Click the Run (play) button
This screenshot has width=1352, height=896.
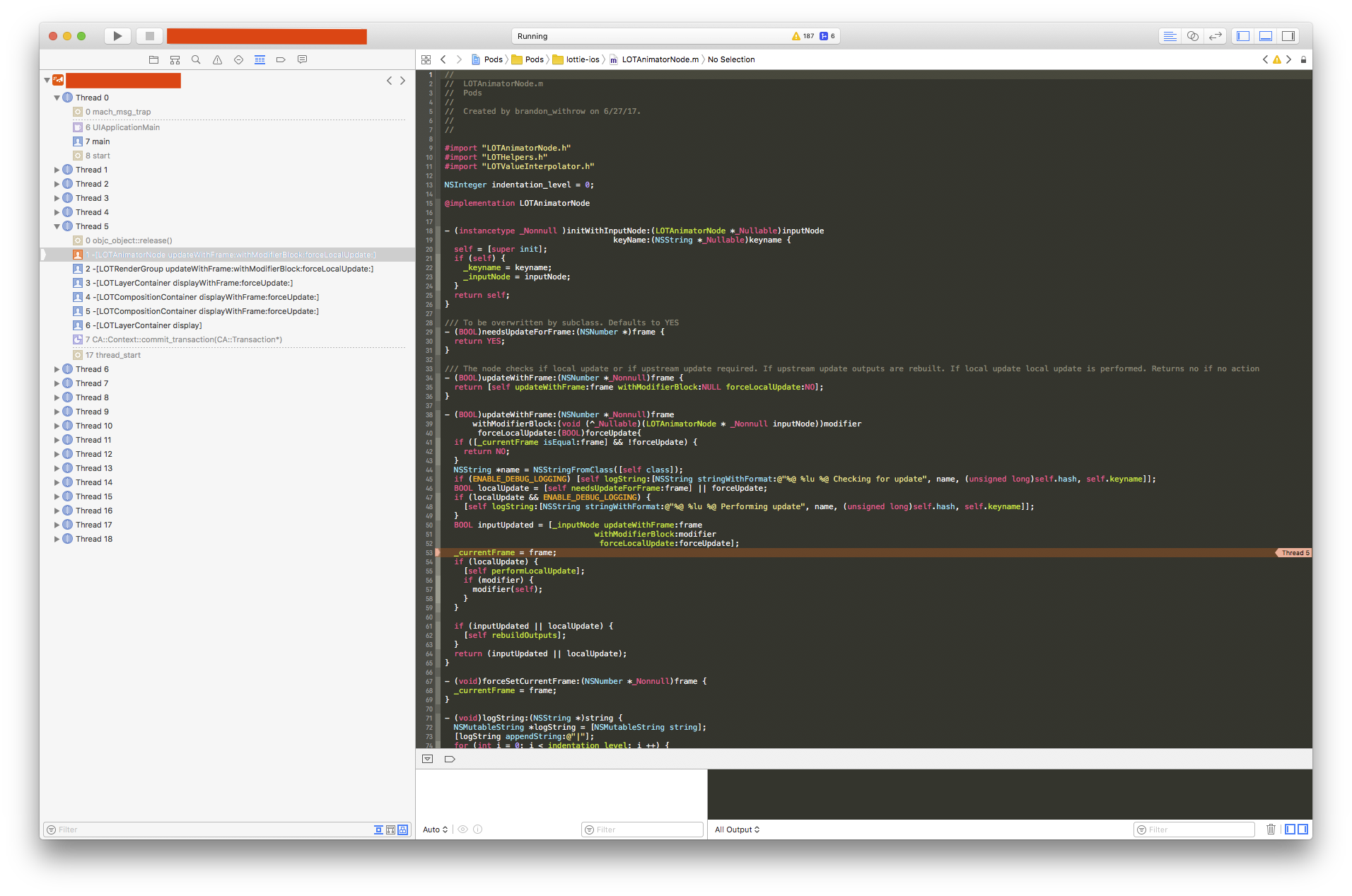[117, 36]
